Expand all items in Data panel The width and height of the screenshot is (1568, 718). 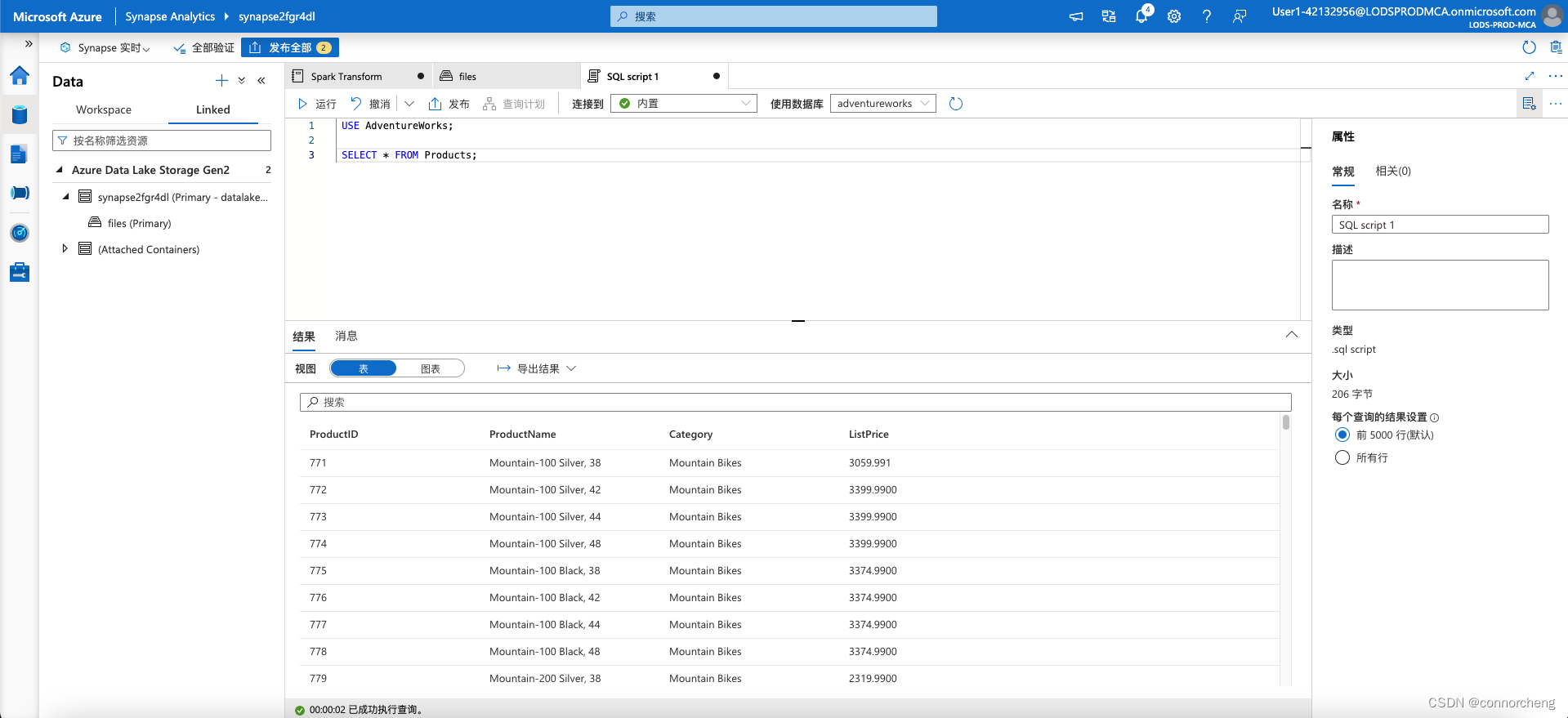242,80
